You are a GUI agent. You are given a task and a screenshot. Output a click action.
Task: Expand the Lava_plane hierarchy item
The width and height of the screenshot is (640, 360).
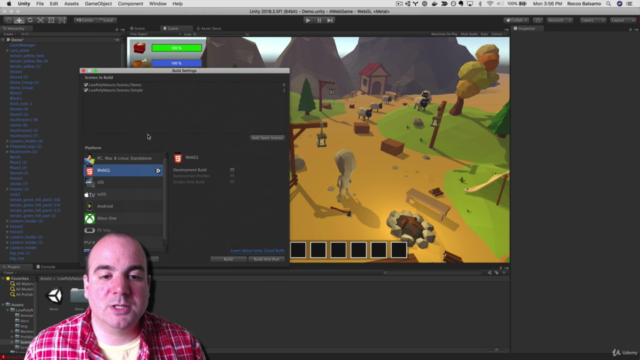pyautogui.click(x=7, y=50)
